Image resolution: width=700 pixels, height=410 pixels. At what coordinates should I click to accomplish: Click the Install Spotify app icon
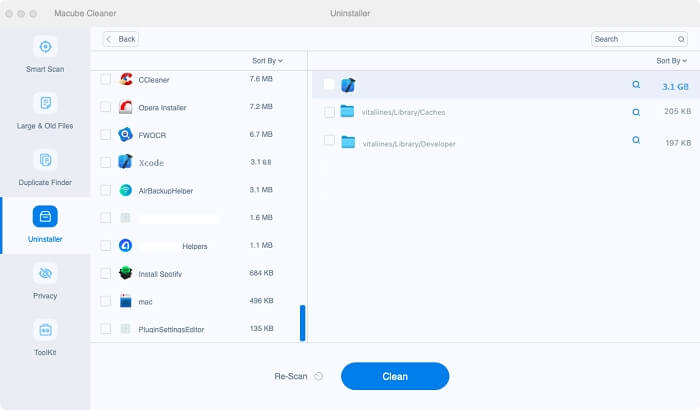click(126, 273)
